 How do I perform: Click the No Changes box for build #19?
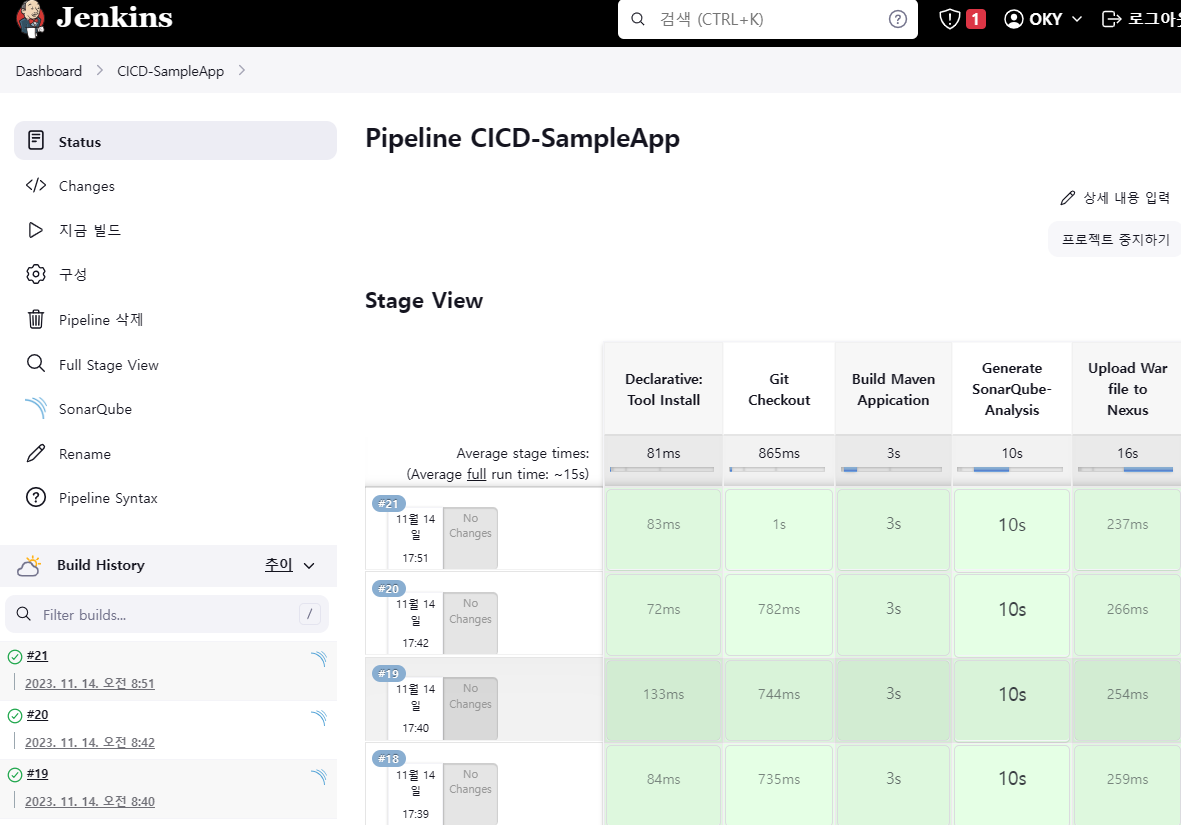tap(470, 708)
